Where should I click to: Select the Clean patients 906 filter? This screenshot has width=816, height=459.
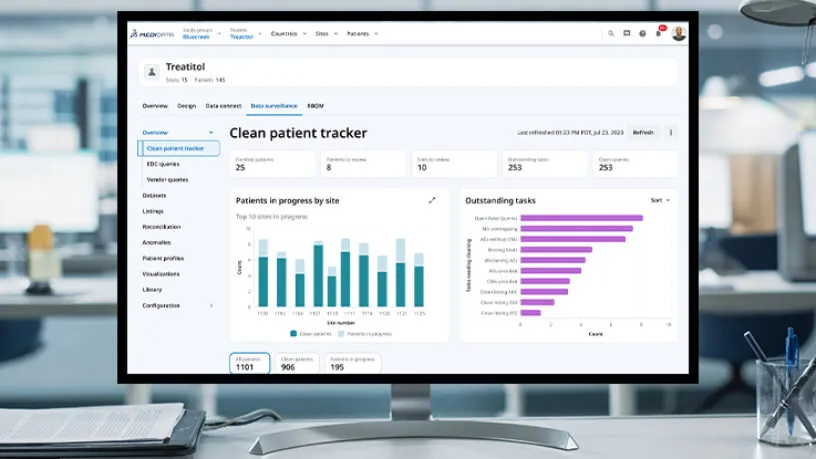click(x=297, y=363)
